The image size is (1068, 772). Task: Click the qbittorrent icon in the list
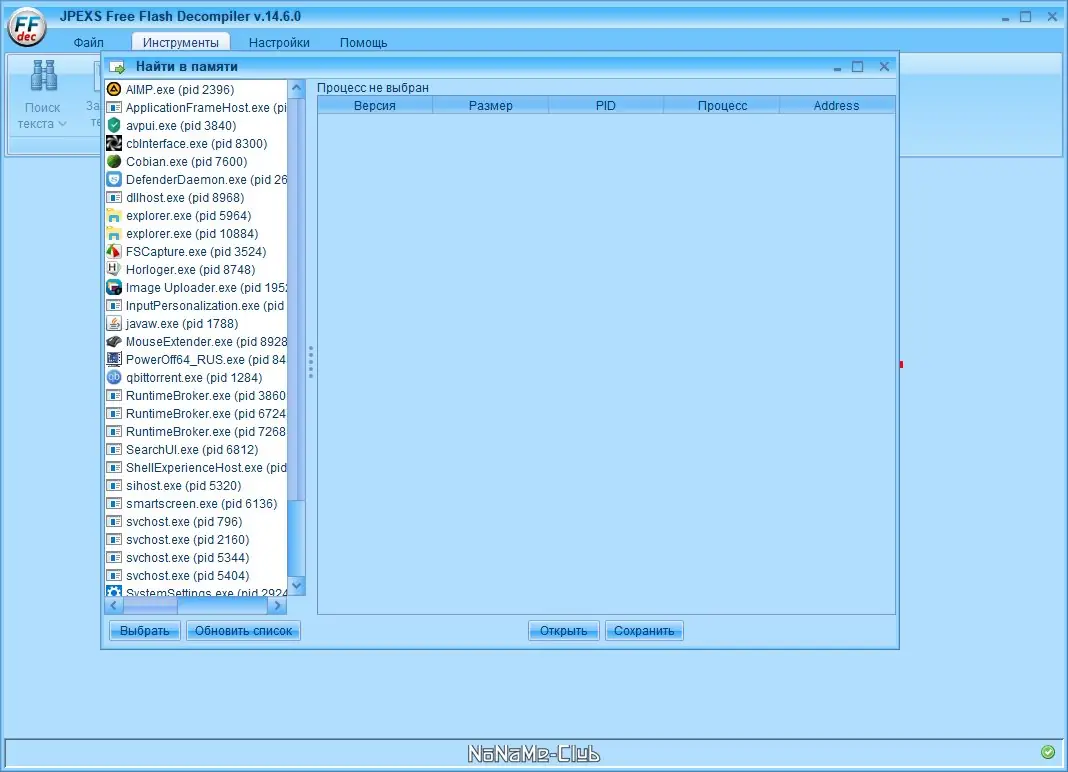[x=115, y=377]
